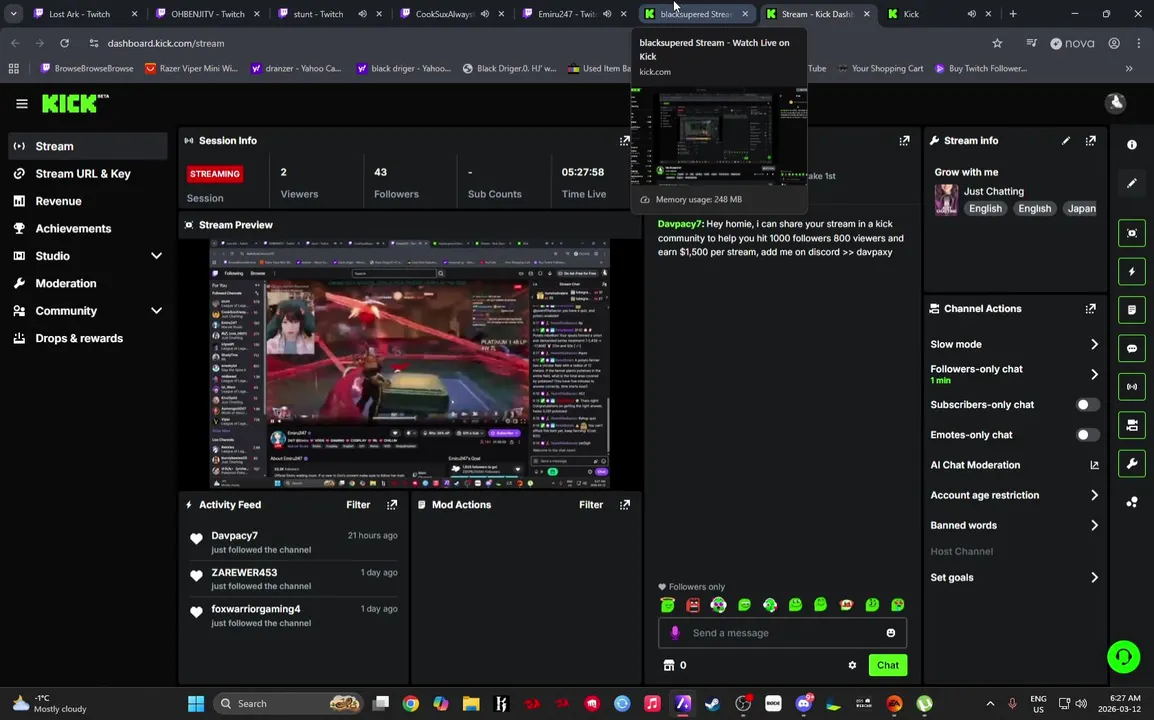
Task: Click Filter in Mod Actions
Action: point(591,505)
